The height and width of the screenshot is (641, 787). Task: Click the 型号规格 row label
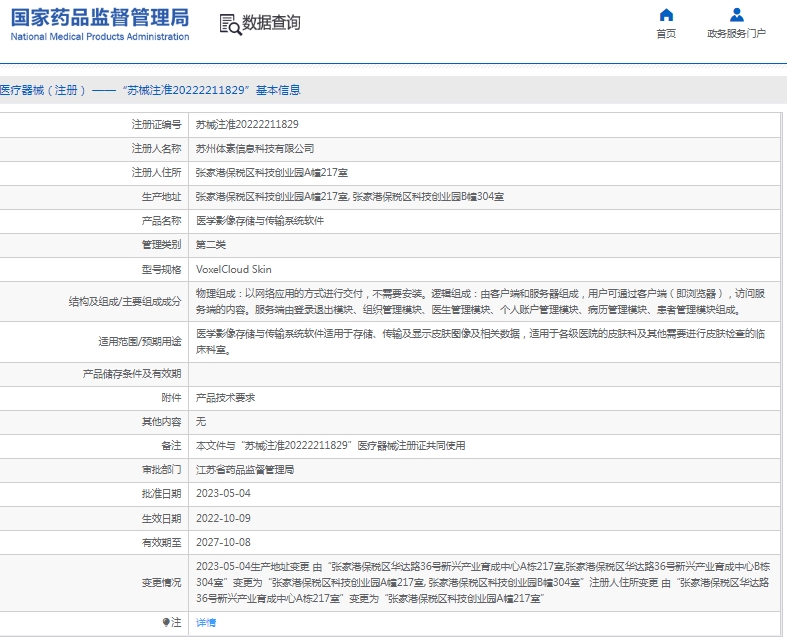[161, 270]
